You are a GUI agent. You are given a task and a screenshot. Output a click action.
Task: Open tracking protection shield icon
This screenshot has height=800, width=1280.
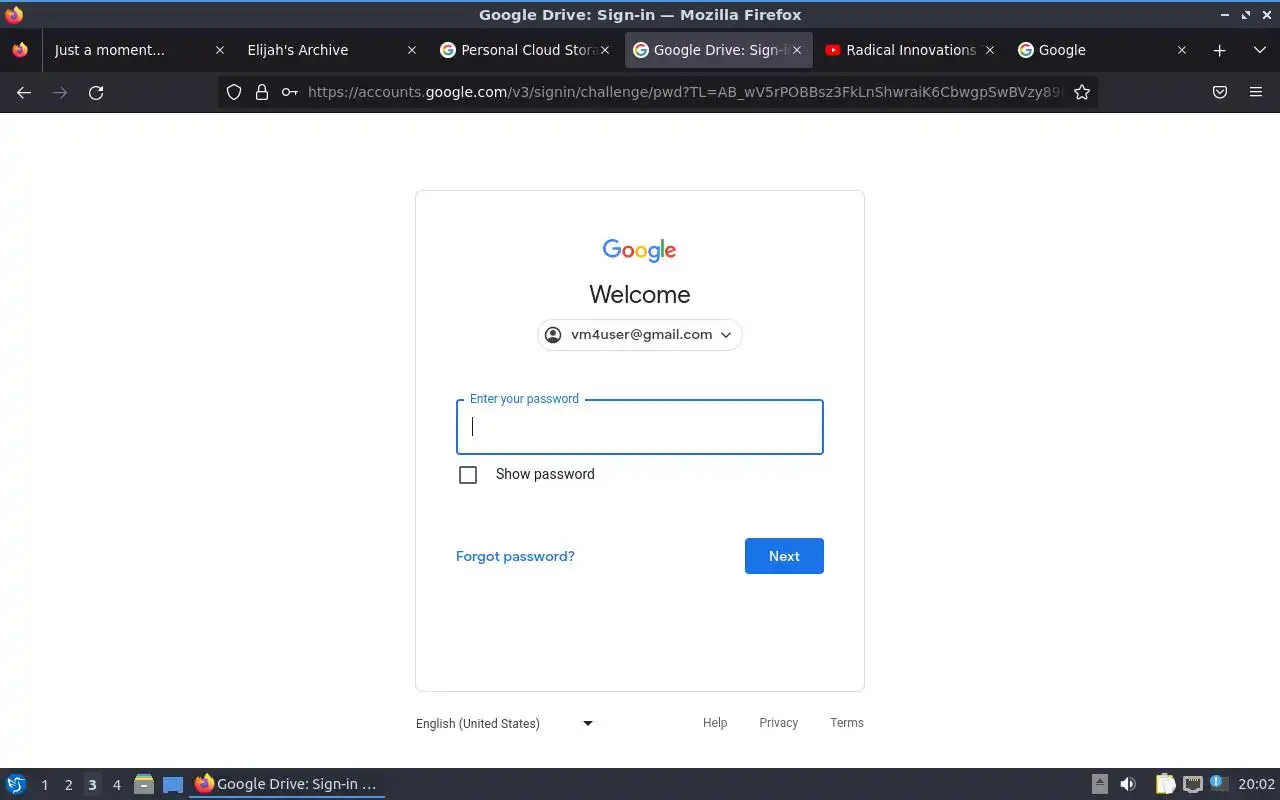[234, 92]
